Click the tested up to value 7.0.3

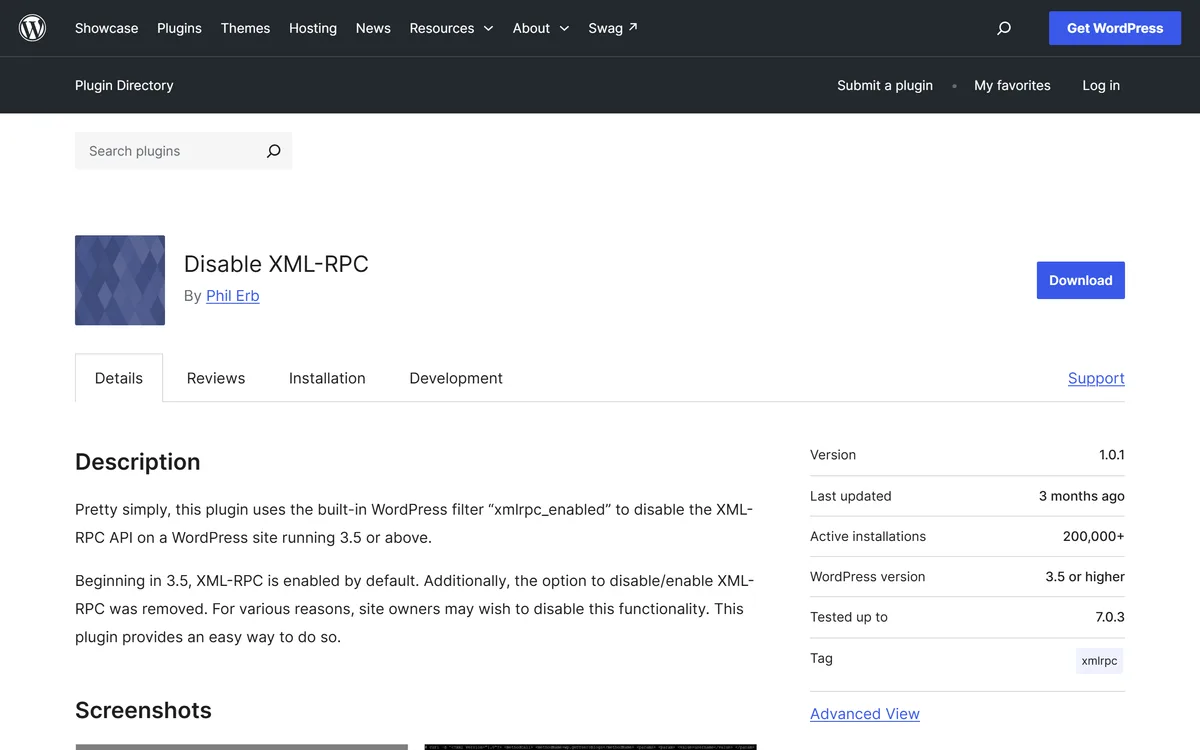pyautogui.click(x=1110, y=617)
